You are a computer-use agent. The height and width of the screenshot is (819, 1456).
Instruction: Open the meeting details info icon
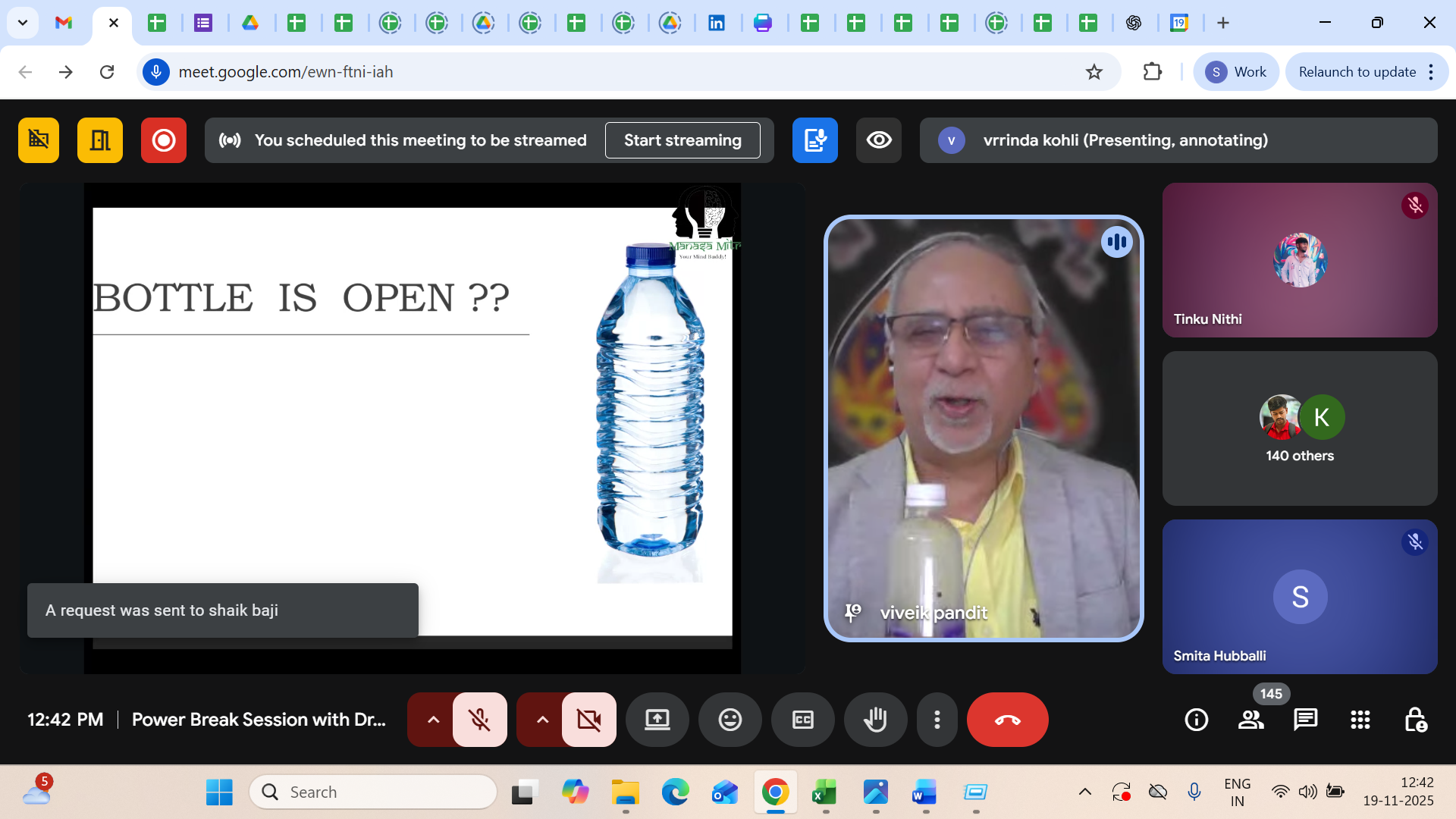point(1197,720)
